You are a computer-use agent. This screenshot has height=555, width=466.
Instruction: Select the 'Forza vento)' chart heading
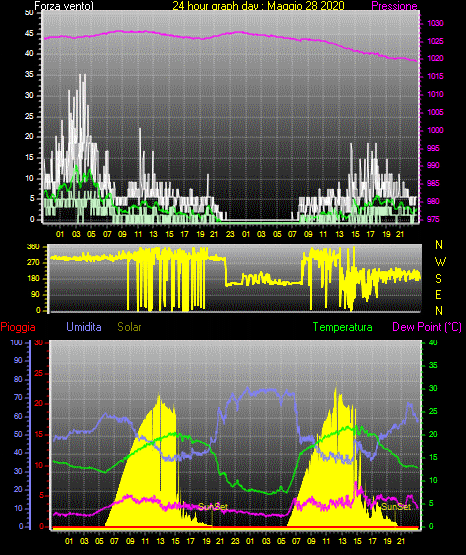(x=64, y=6)
